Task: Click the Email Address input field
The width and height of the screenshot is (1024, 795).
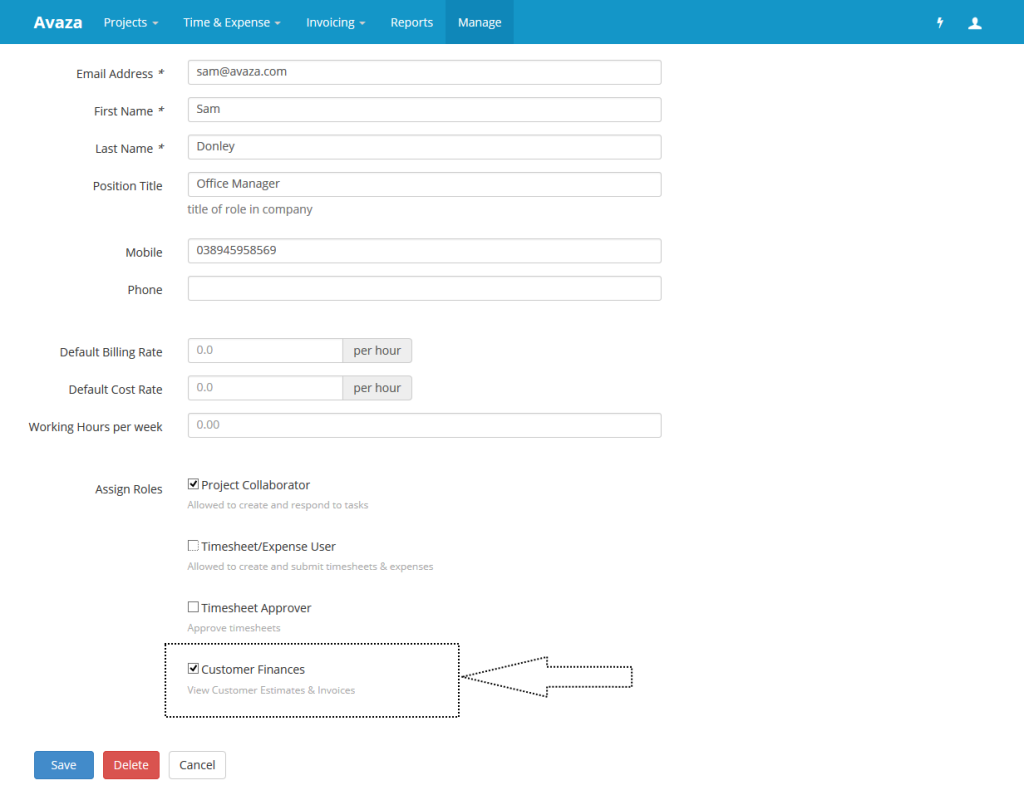Action: [x=424, y=72]
